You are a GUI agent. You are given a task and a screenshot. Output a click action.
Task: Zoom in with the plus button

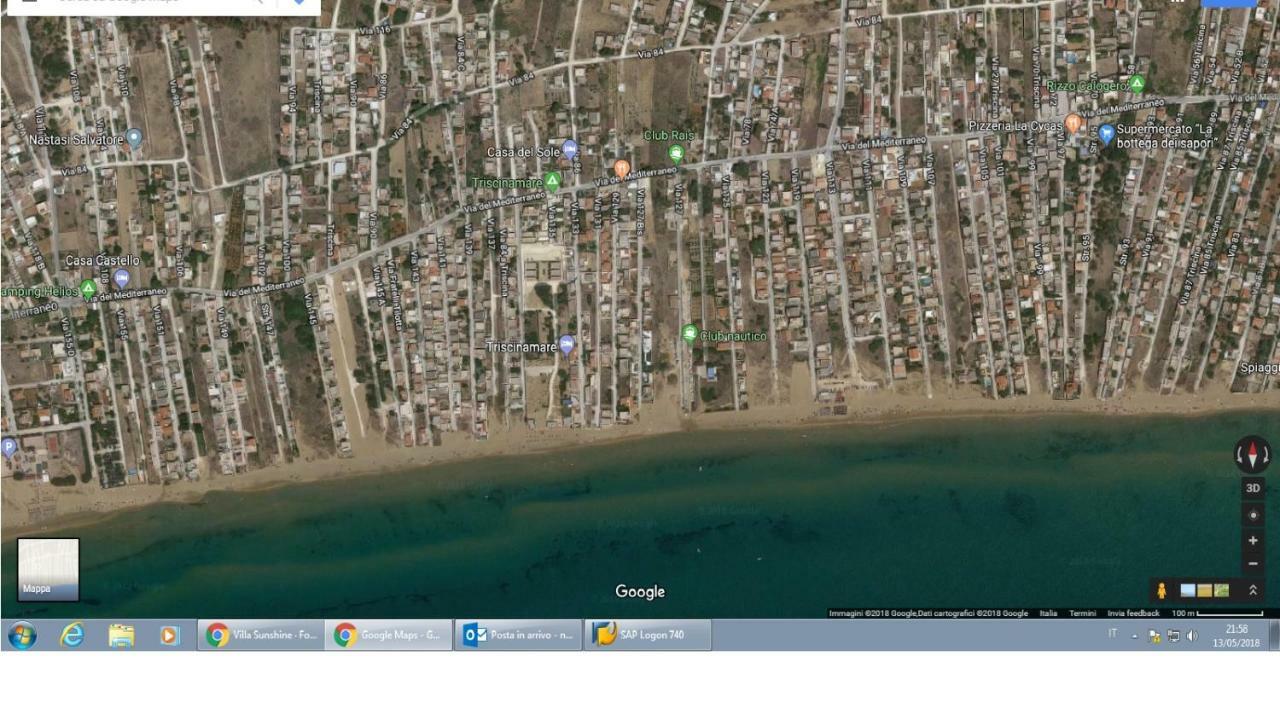pyautogui.click(x=1252, y=540)
